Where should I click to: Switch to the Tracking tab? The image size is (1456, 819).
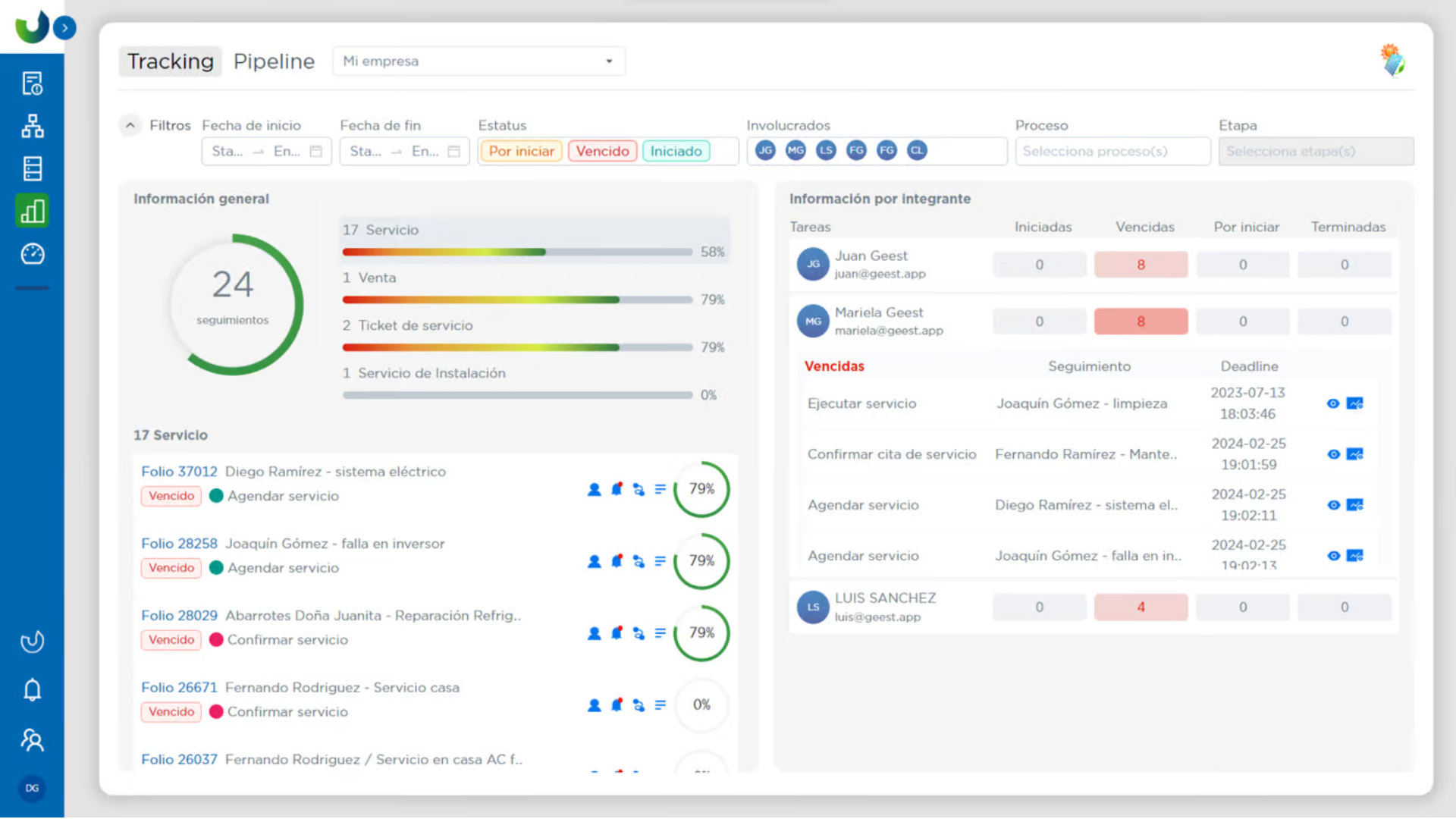(170, 61)
